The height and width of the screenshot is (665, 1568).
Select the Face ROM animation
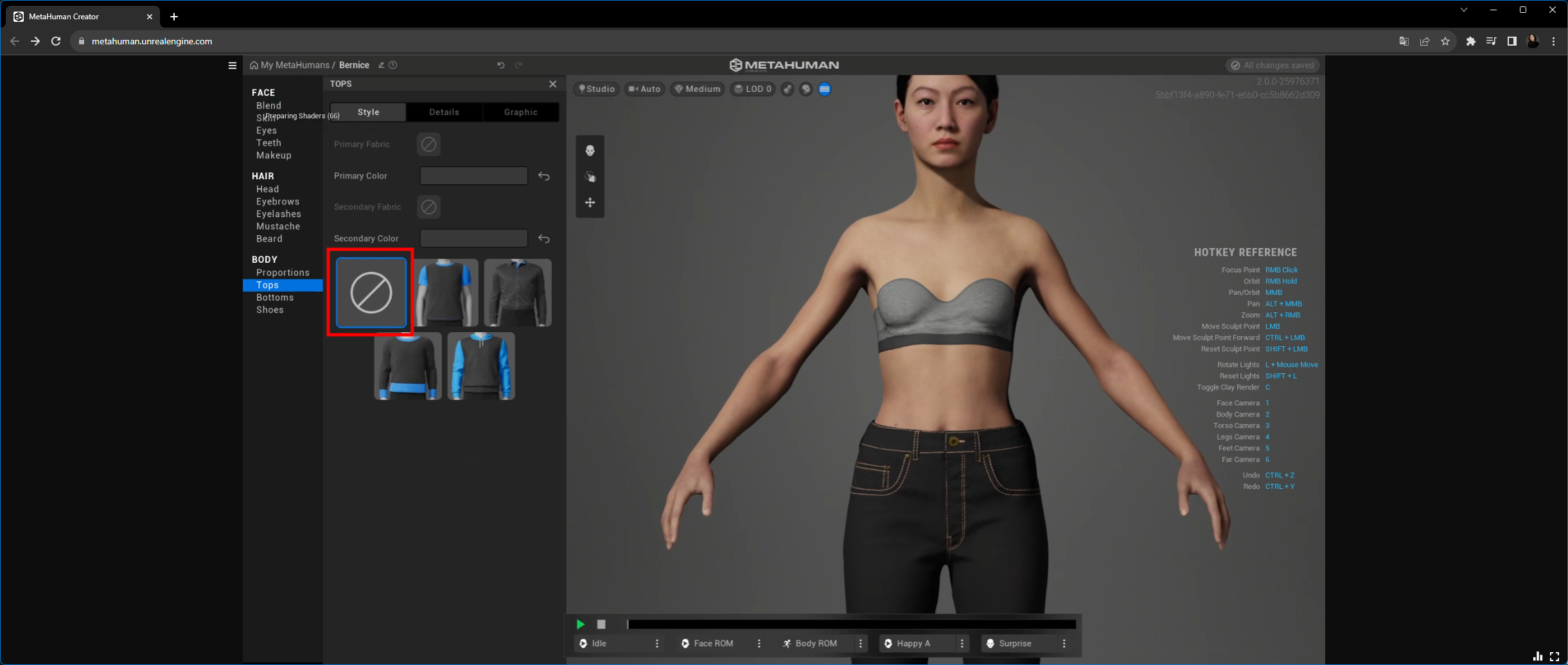coord(714,644)
